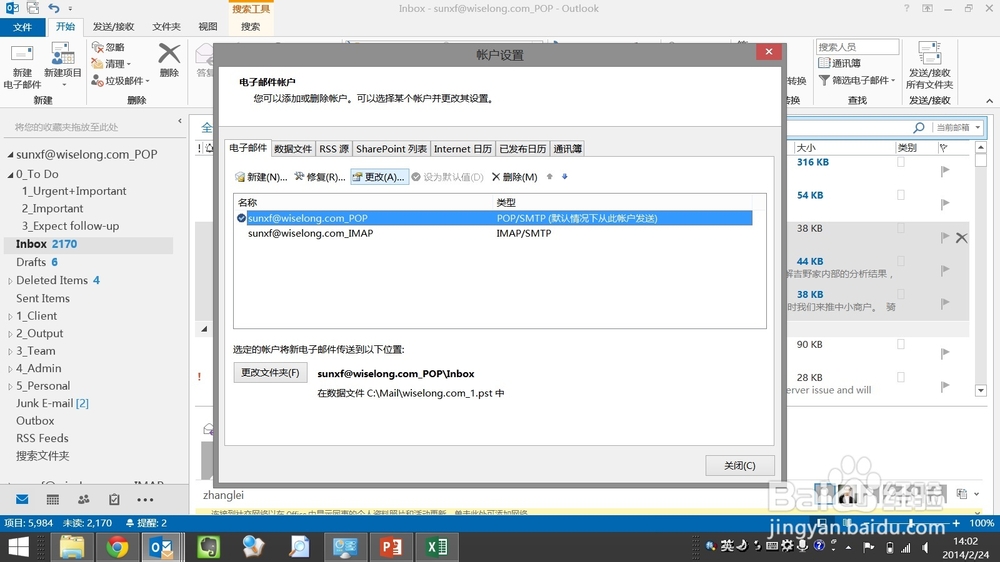Click New Email icon in ribbon
The height and width of the screenshot is (562, 1000).
click(22, 54)
